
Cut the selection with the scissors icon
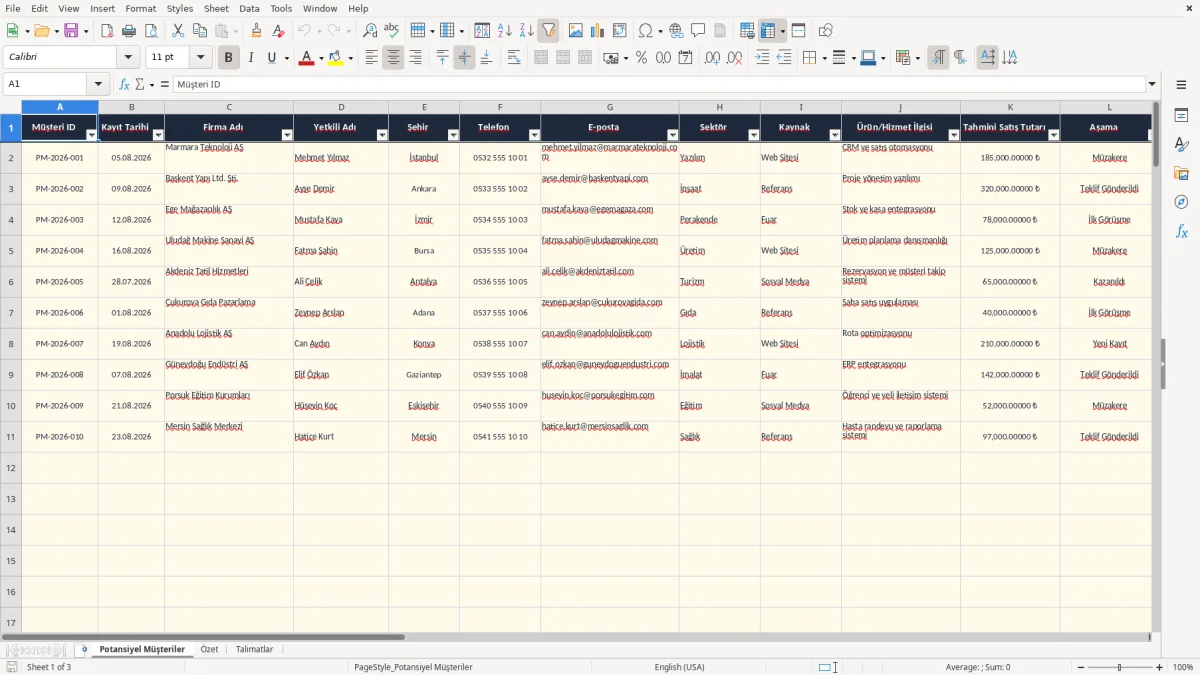pos(178,31)
